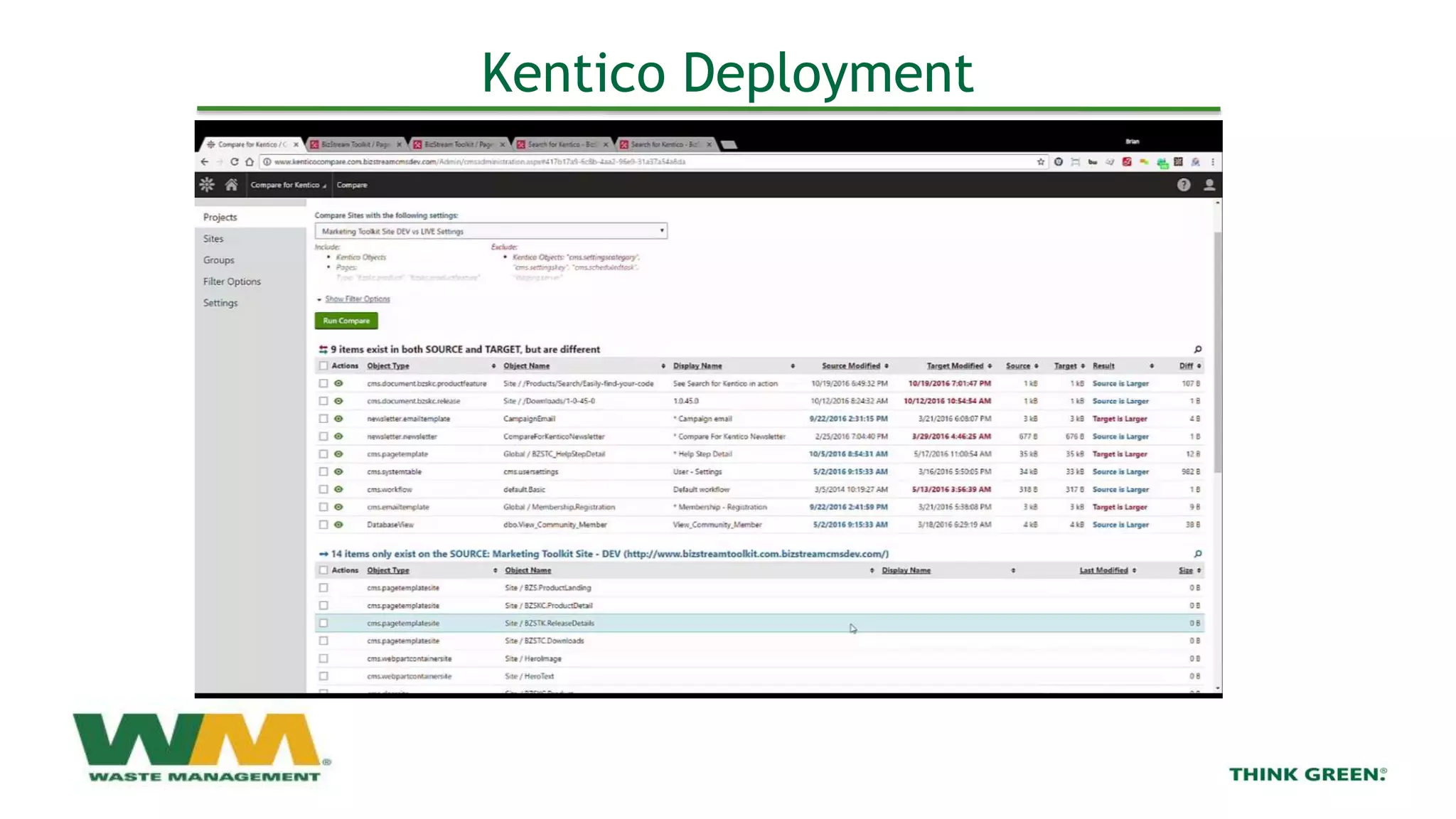The width and height of the screenshot is (1456, 819).
Task: Check the BZS.ProductLanding row checkbox
Action: 323,588
